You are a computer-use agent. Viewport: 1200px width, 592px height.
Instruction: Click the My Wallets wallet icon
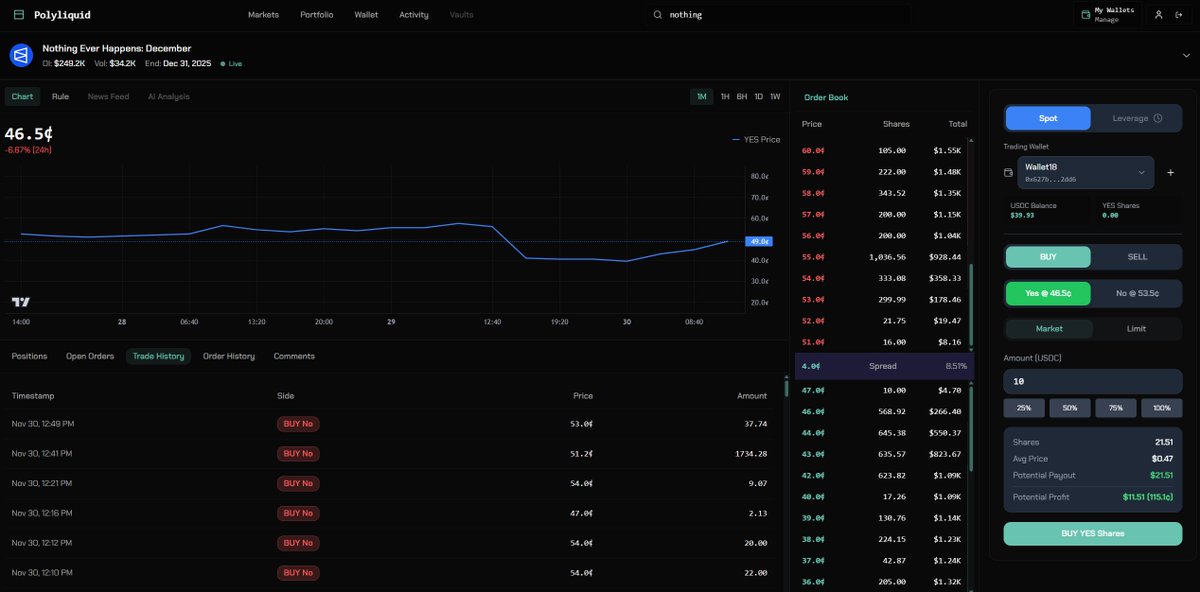click(x=1085, y=15)
